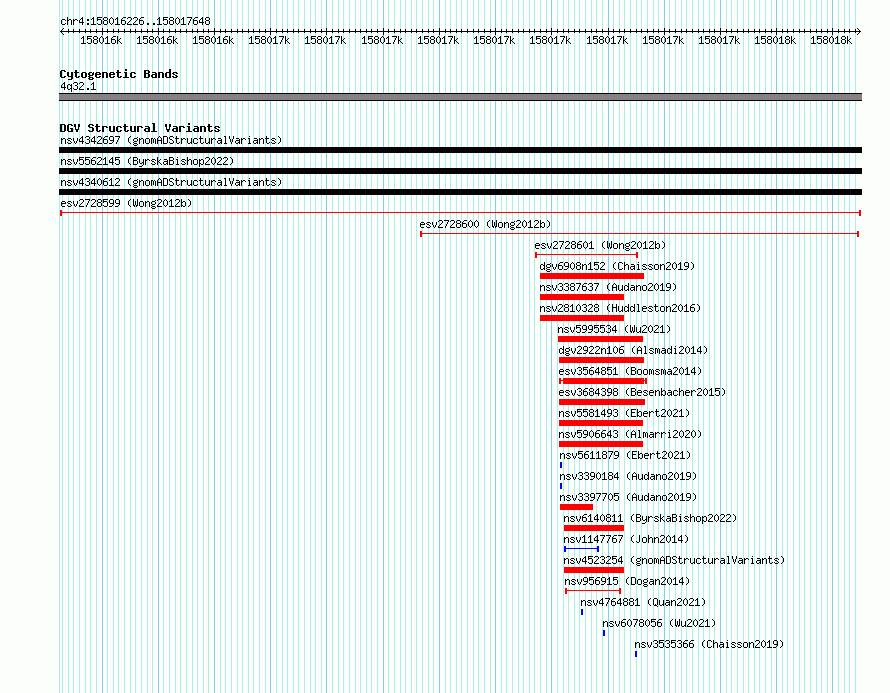Click the red bar under nsv4523254
This screenshot has width=890, height=693.
(x=594, y=570)
